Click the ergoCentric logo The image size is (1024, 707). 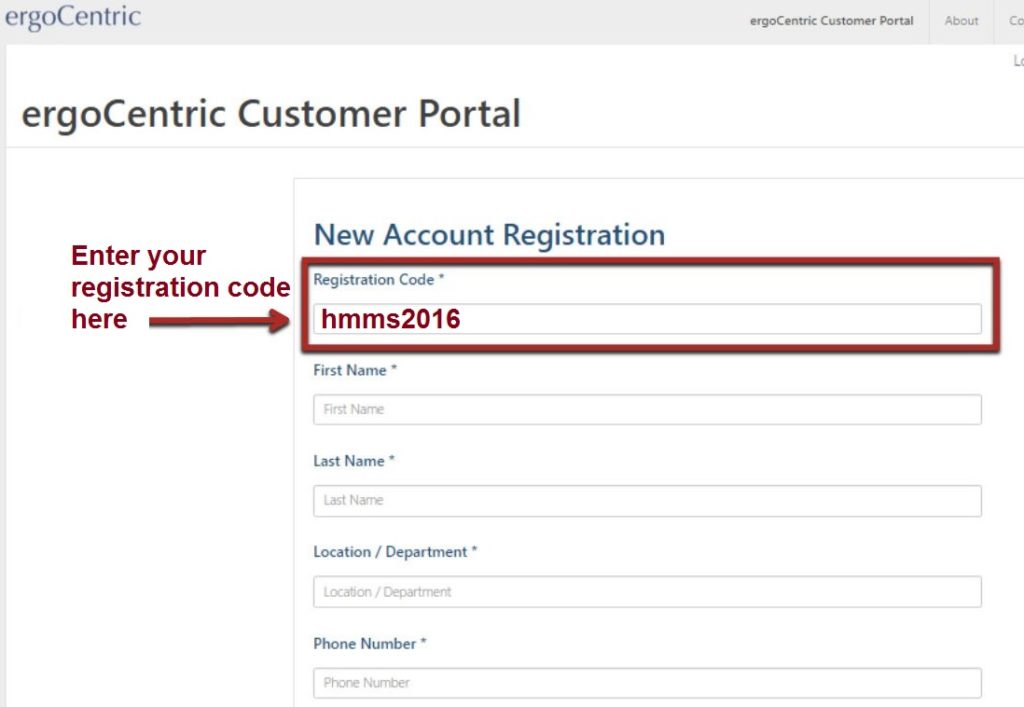tap(72, 17)
